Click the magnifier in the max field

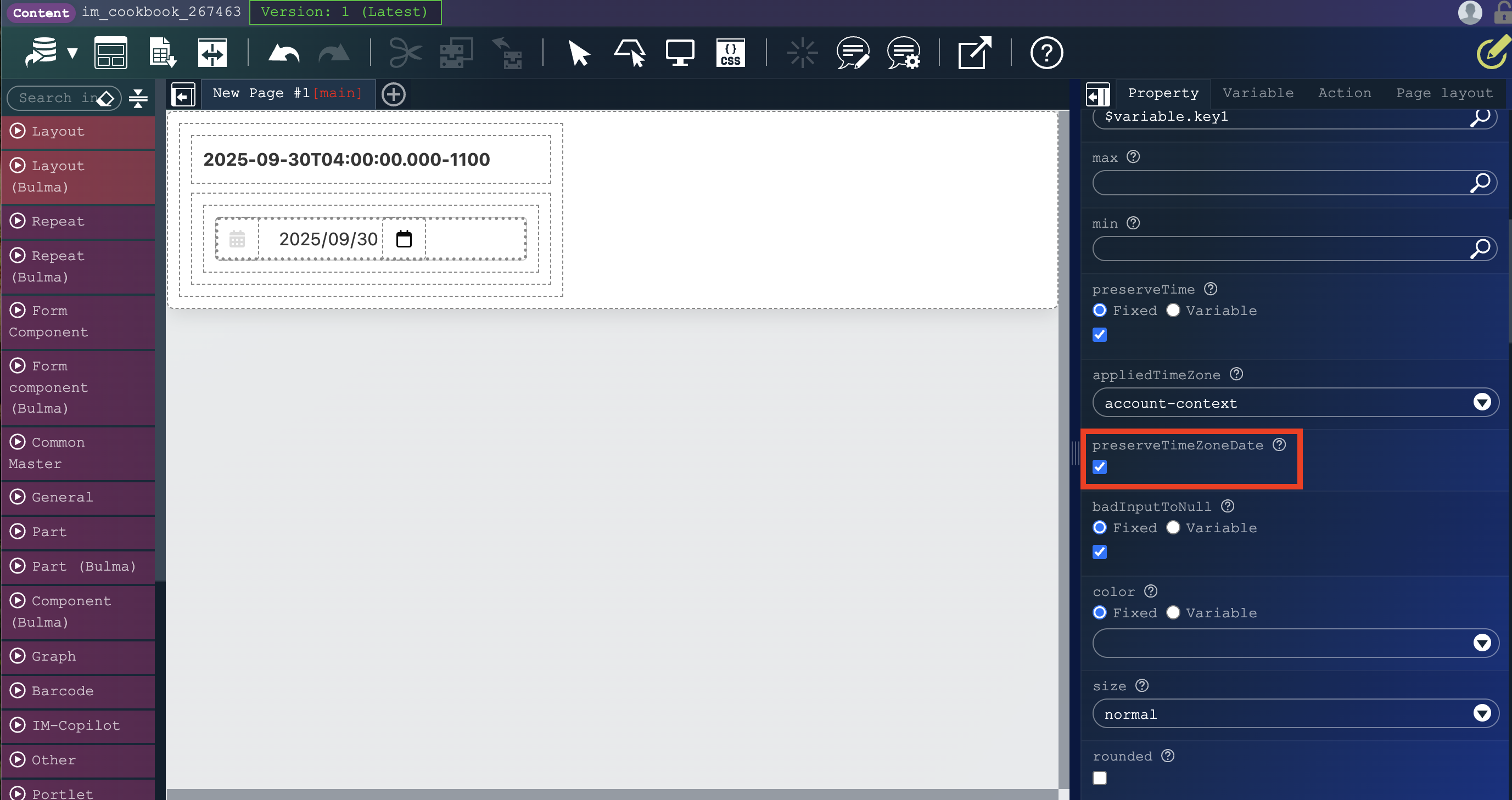coord(1480,183)
